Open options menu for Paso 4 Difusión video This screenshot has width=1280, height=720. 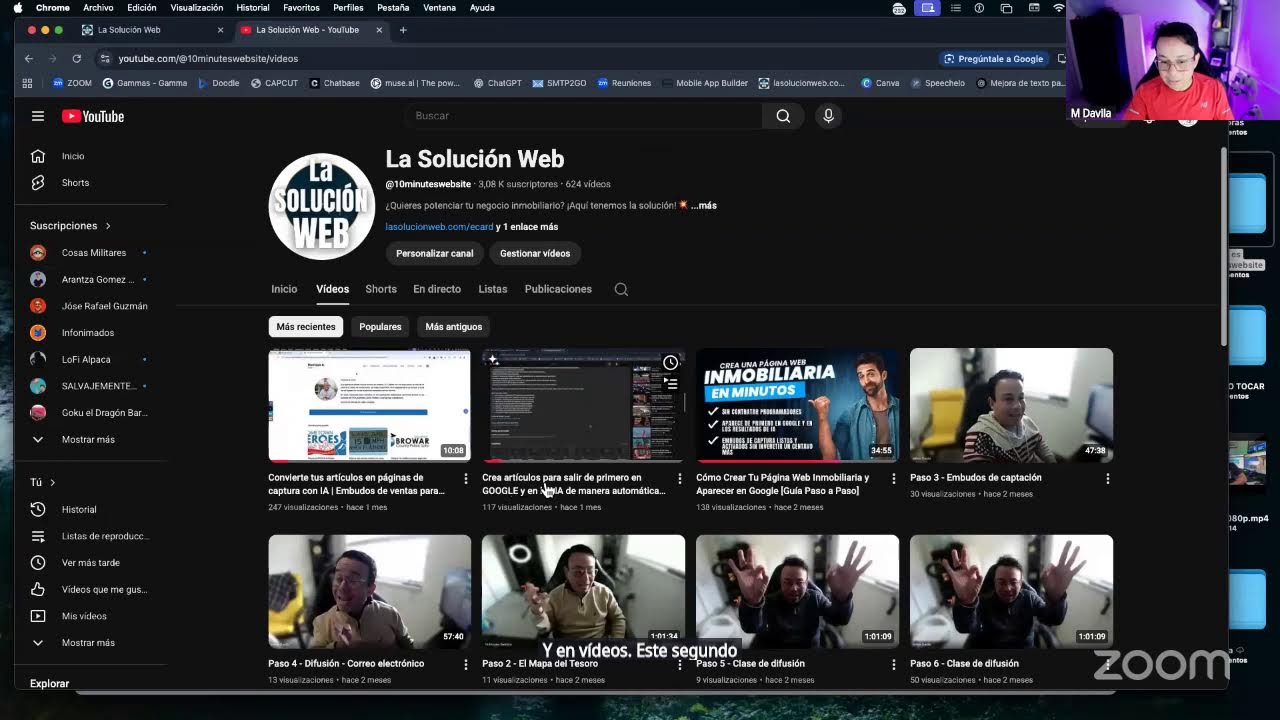coord(465,664)
